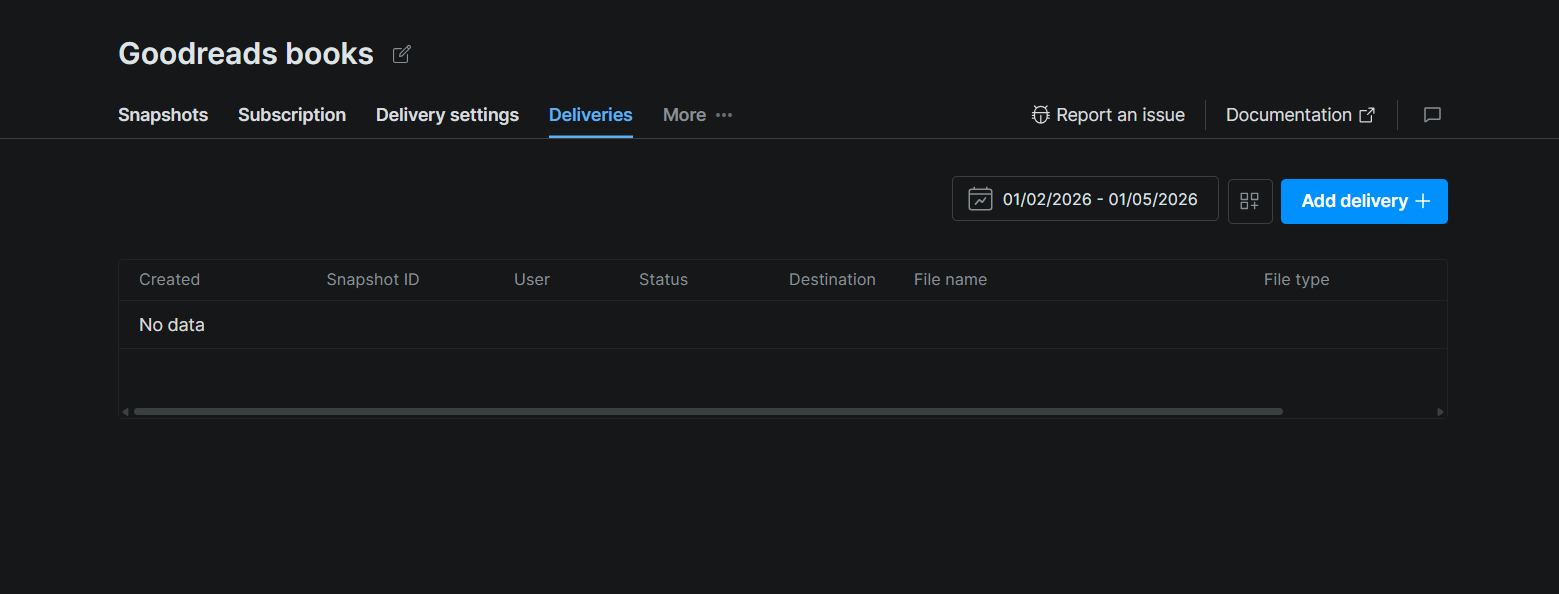Click the User column header
This screenshot has width=1559, height=594.
[x=532, y=280]
